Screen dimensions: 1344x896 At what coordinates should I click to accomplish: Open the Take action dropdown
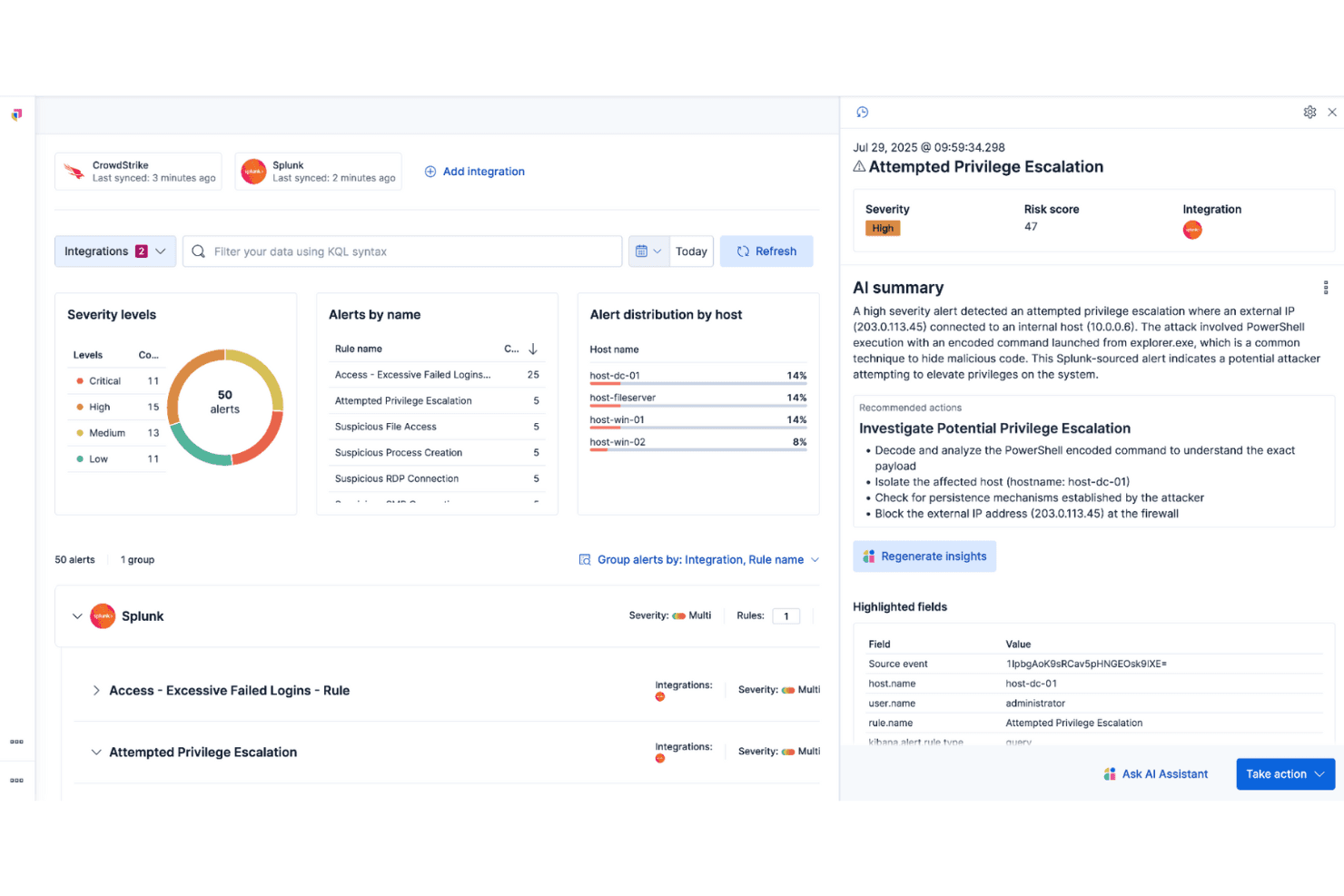1285,774
